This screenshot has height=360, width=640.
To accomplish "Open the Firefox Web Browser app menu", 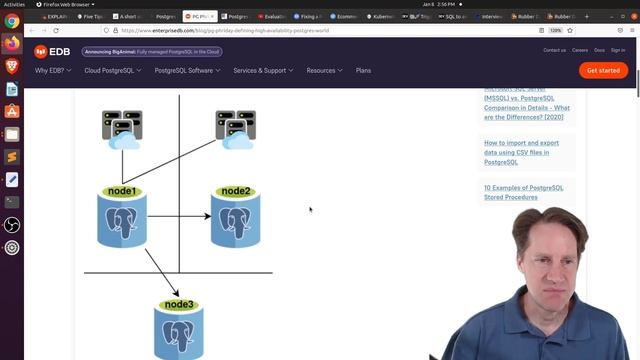I will tap(65, 4).
